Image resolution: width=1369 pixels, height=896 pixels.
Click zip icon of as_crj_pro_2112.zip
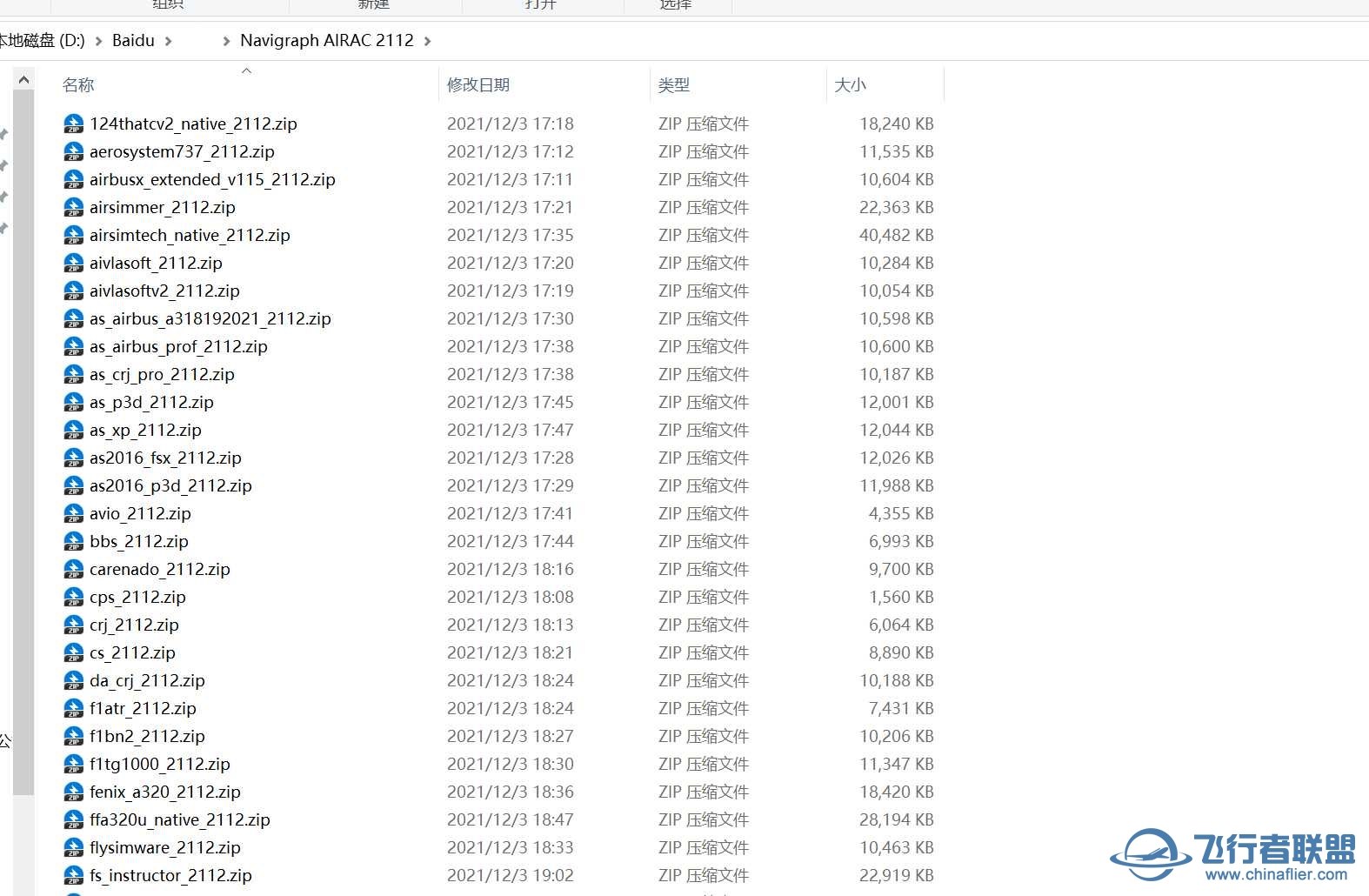pos(74,374)
